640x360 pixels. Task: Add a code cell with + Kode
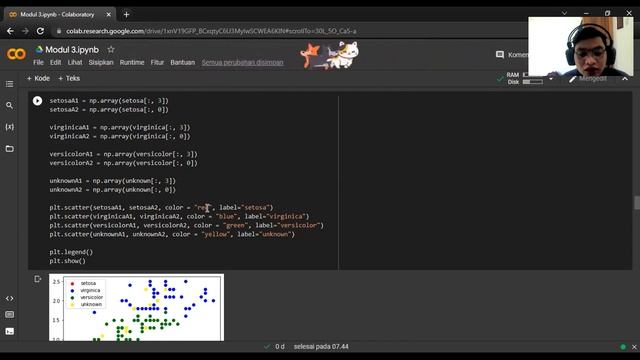click(x=38, y=78)
